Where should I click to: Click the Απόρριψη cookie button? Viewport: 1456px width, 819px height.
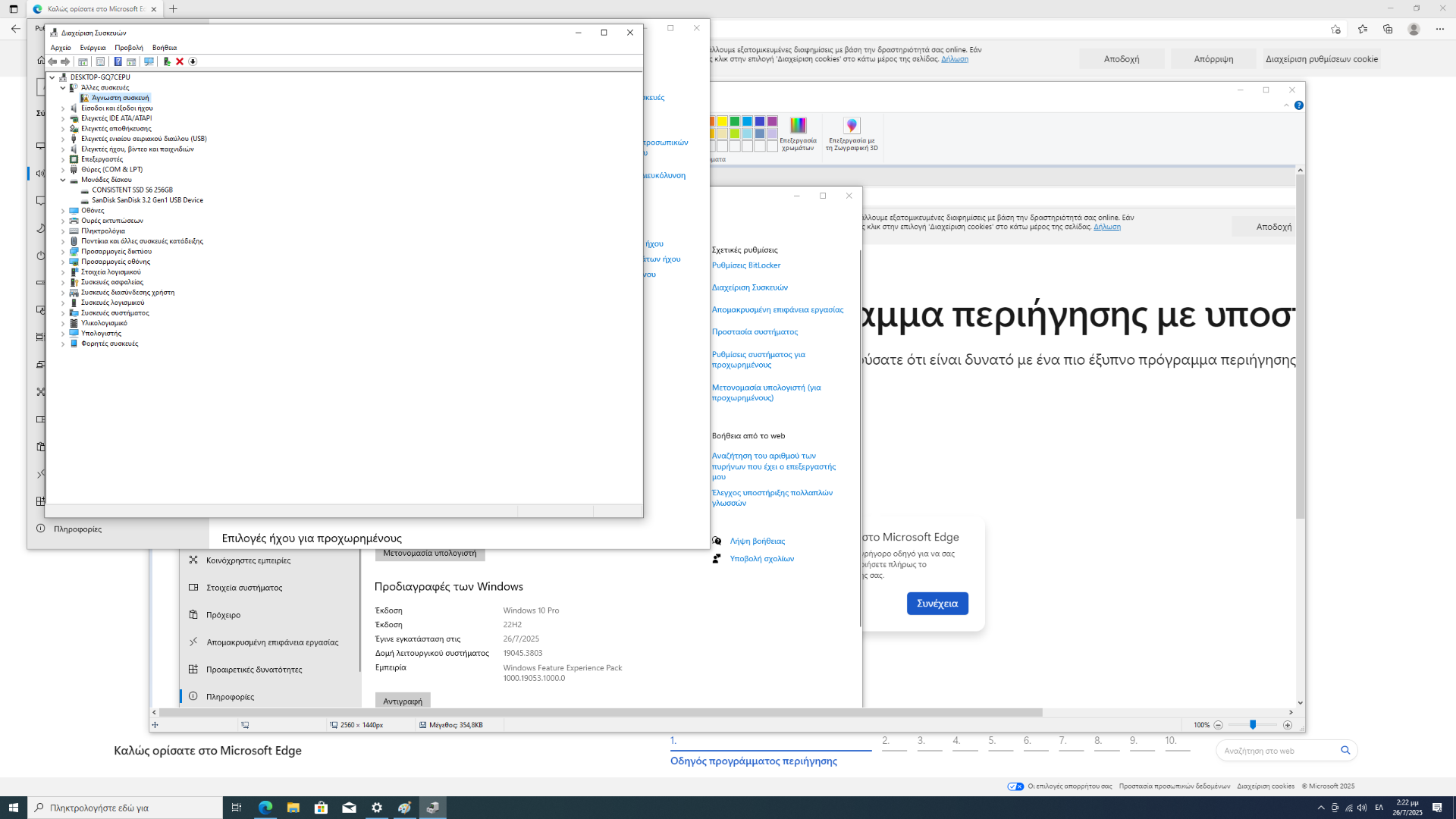pyautogui.click(x=1213, y=59)
